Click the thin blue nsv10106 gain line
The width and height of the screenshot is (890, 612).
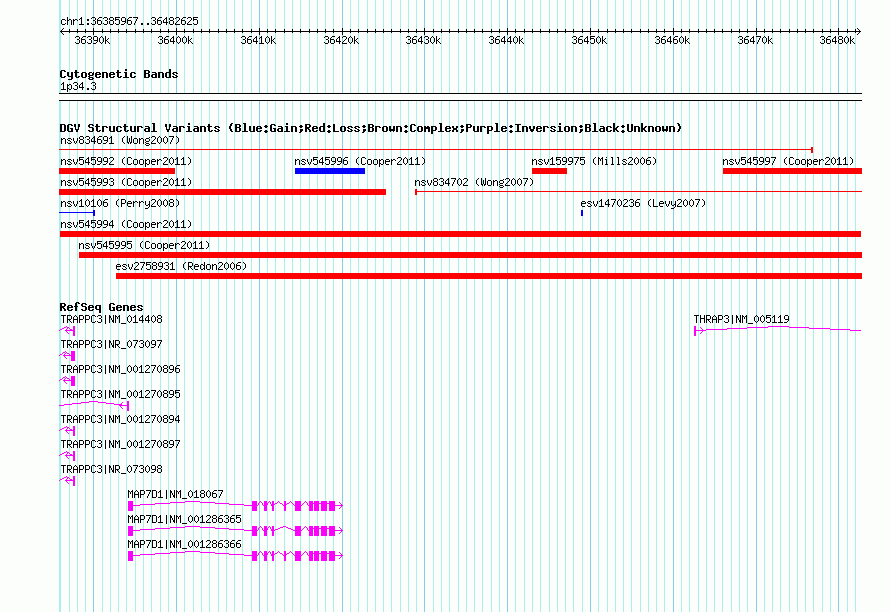[x=77, y=213]
